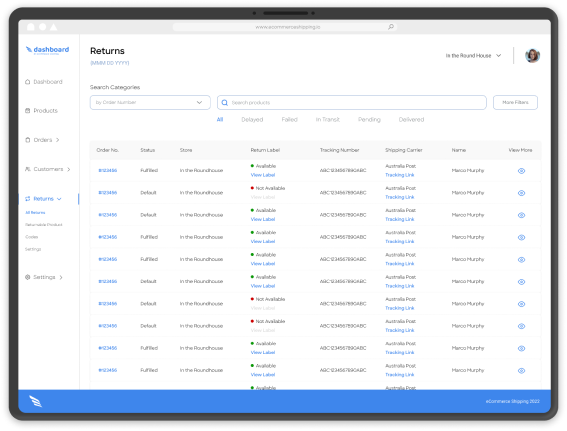Expand the Orders submenu chevron
This screenshot has width=567, height=431.
pyautogui.click(x=57, y=140)
